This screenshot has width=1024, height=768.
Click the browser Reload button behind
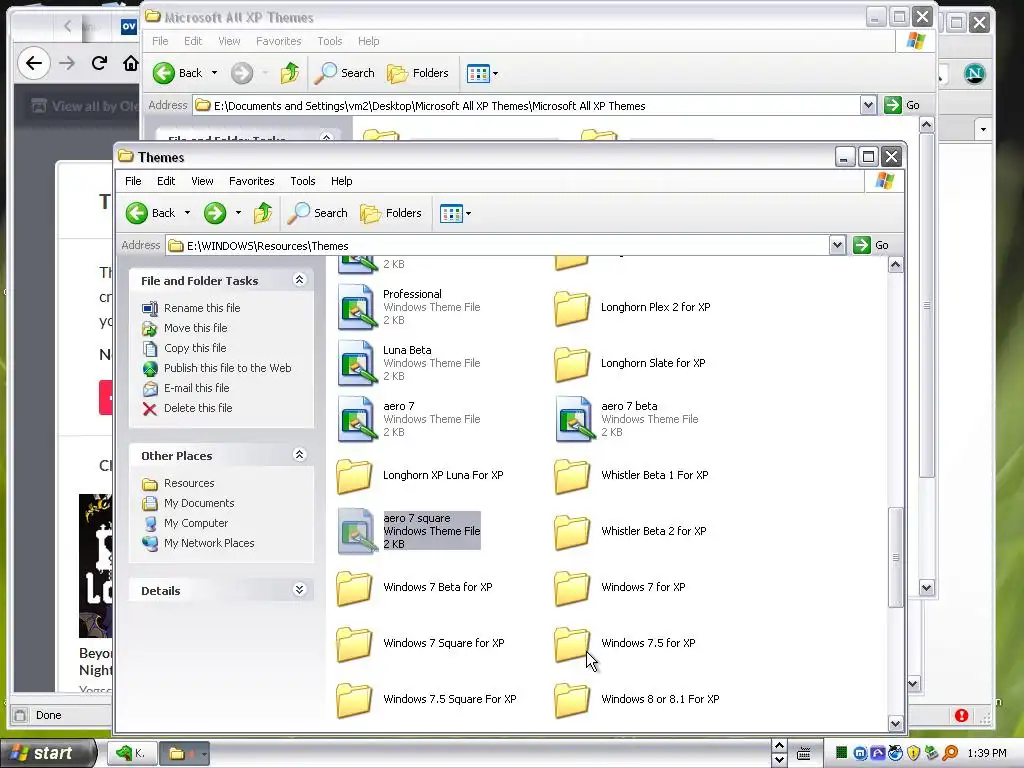tap(99, 63)
